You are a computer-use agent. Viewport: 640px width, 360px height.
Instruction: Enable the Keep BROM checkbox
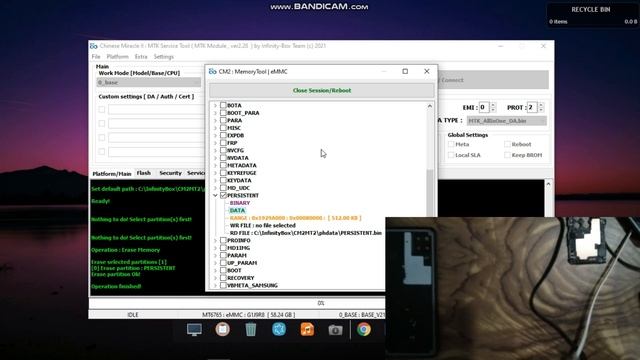coord(507,155)
